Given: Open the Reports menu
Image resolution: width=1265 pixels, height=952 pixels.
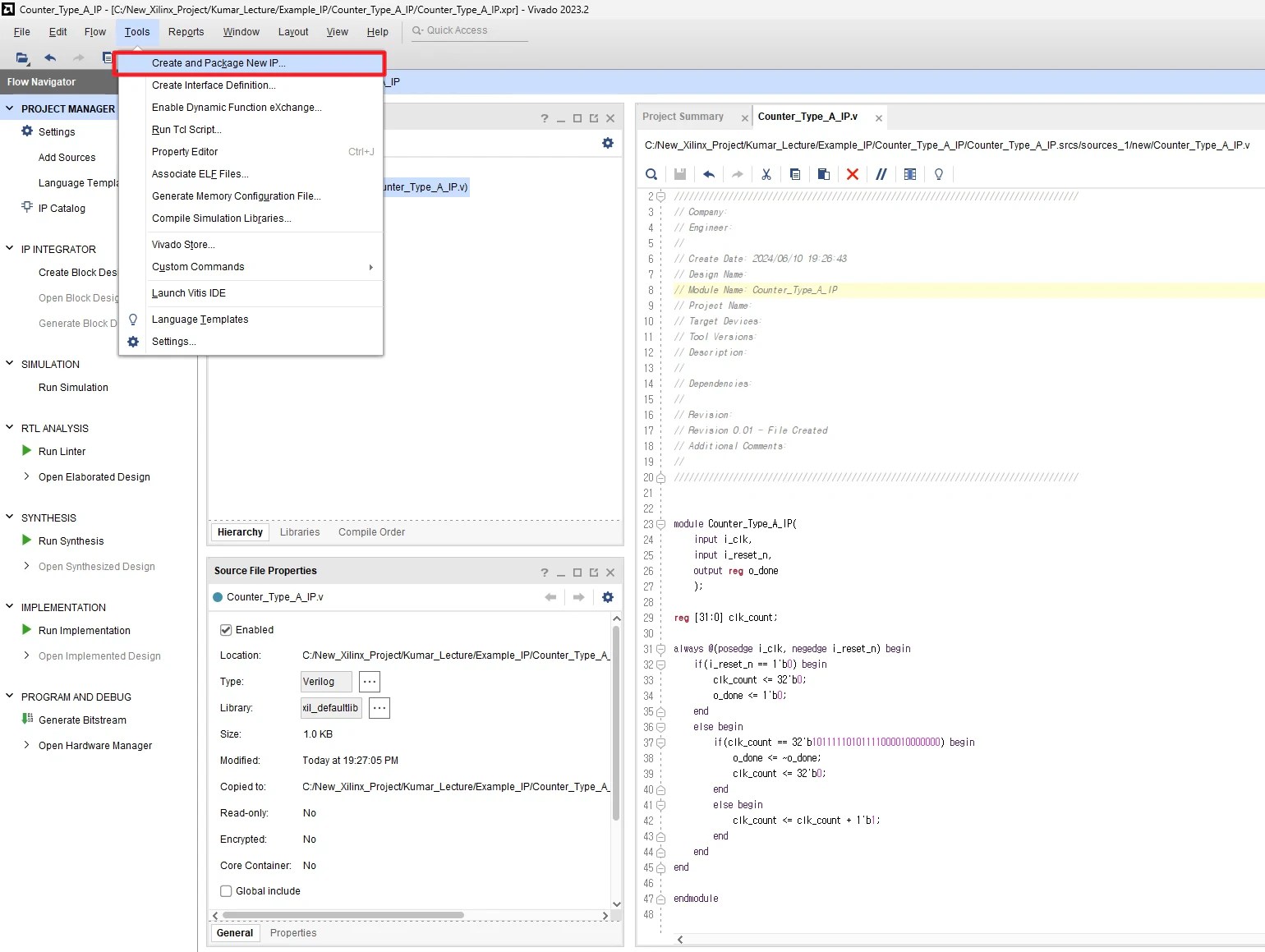Looking at the screenshot, I should coord(186,32).
